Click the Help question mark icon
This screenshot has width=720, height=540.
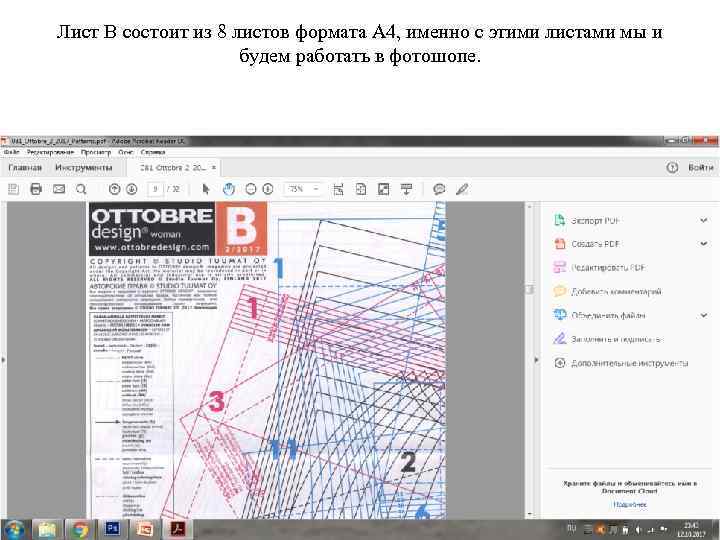(672, 168)
